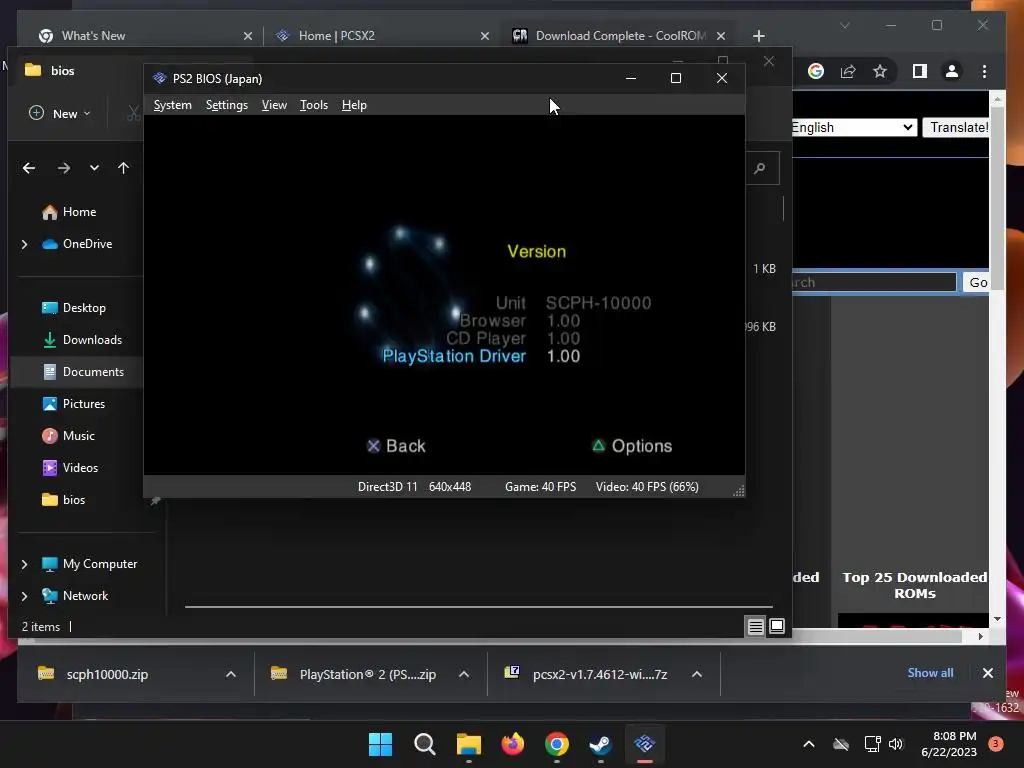The width and height of the screenshot is (1024, 768).
Task: Open the System menu in PCSX2
Action: [x=172, y=105]
